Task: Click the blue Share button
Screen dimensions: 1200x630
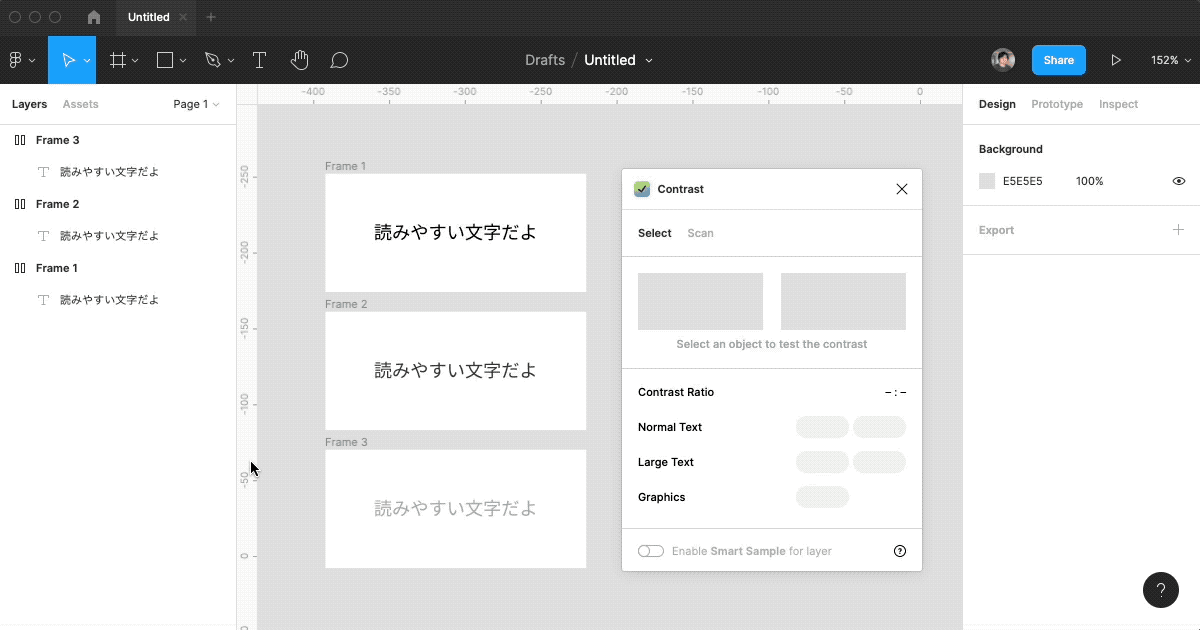Action: pos(1058,60)
